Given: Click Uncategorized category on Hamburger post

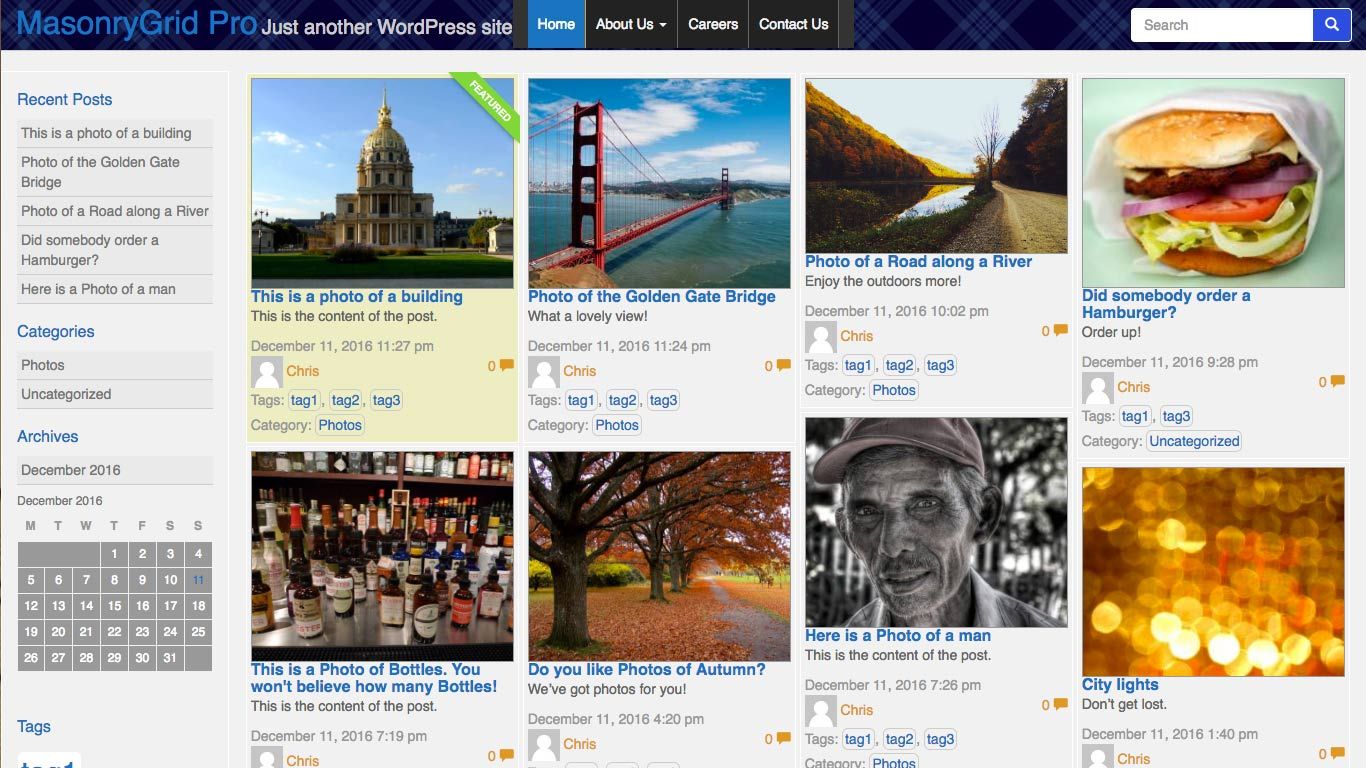Looking at the screenshot, I should pyautogui.click(x=1194, y=441).
